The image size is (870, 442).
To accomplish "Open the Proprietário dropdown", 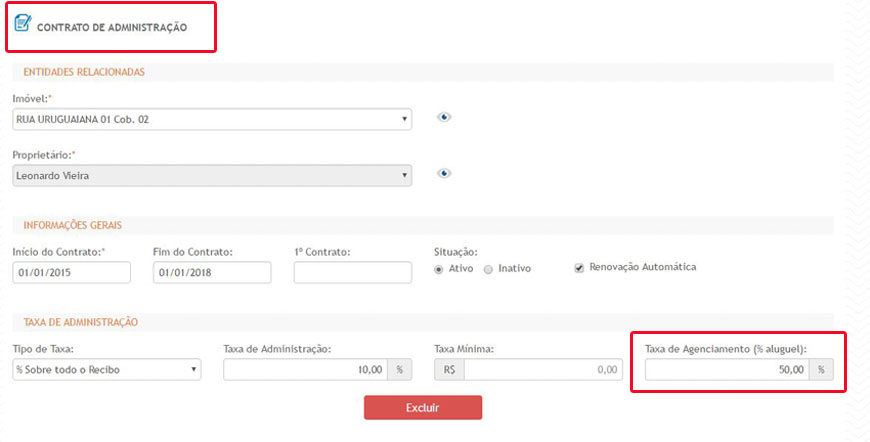I will 211,176.
